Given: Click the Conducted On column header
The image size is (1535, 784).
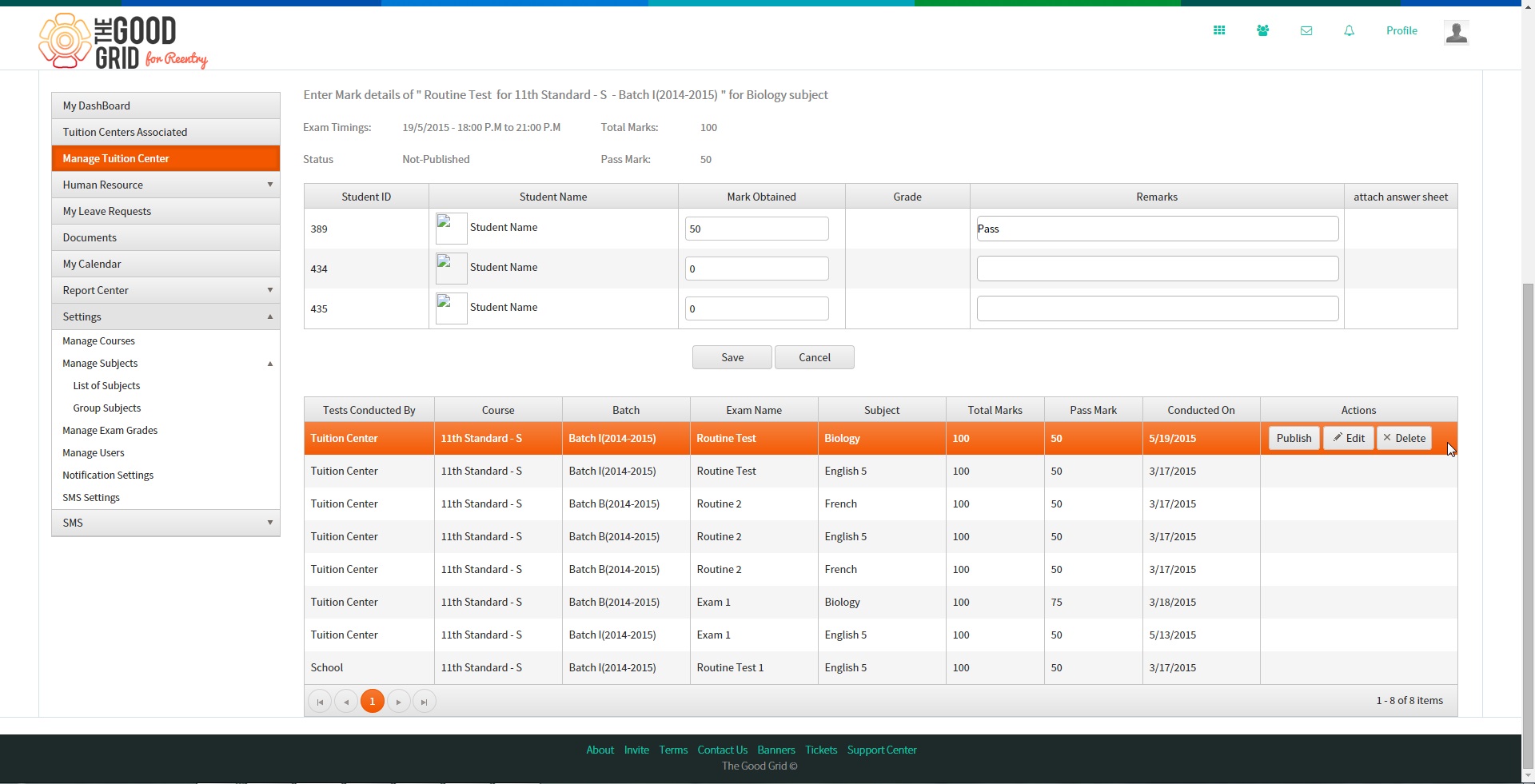Looking at the screenshot, I should tap(1201, 410).
